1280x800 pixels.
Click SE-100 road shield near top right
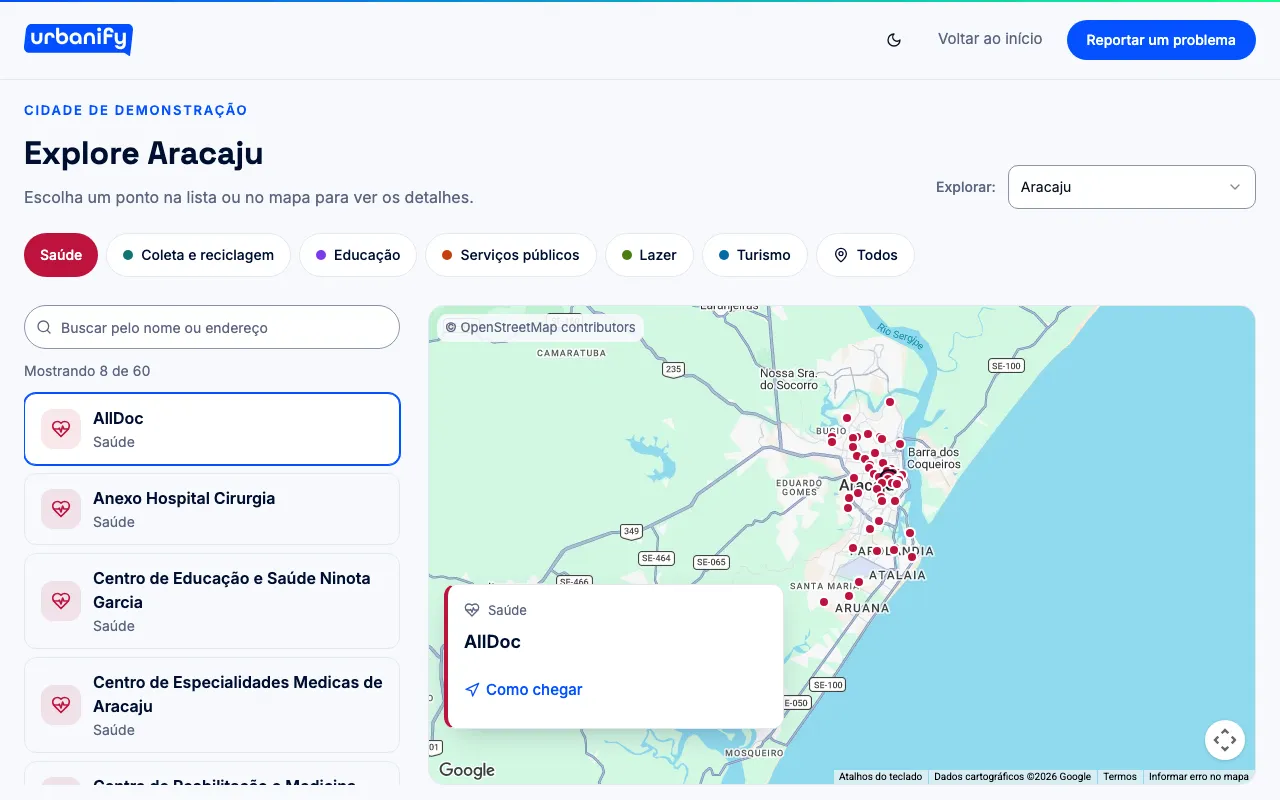1006,366
